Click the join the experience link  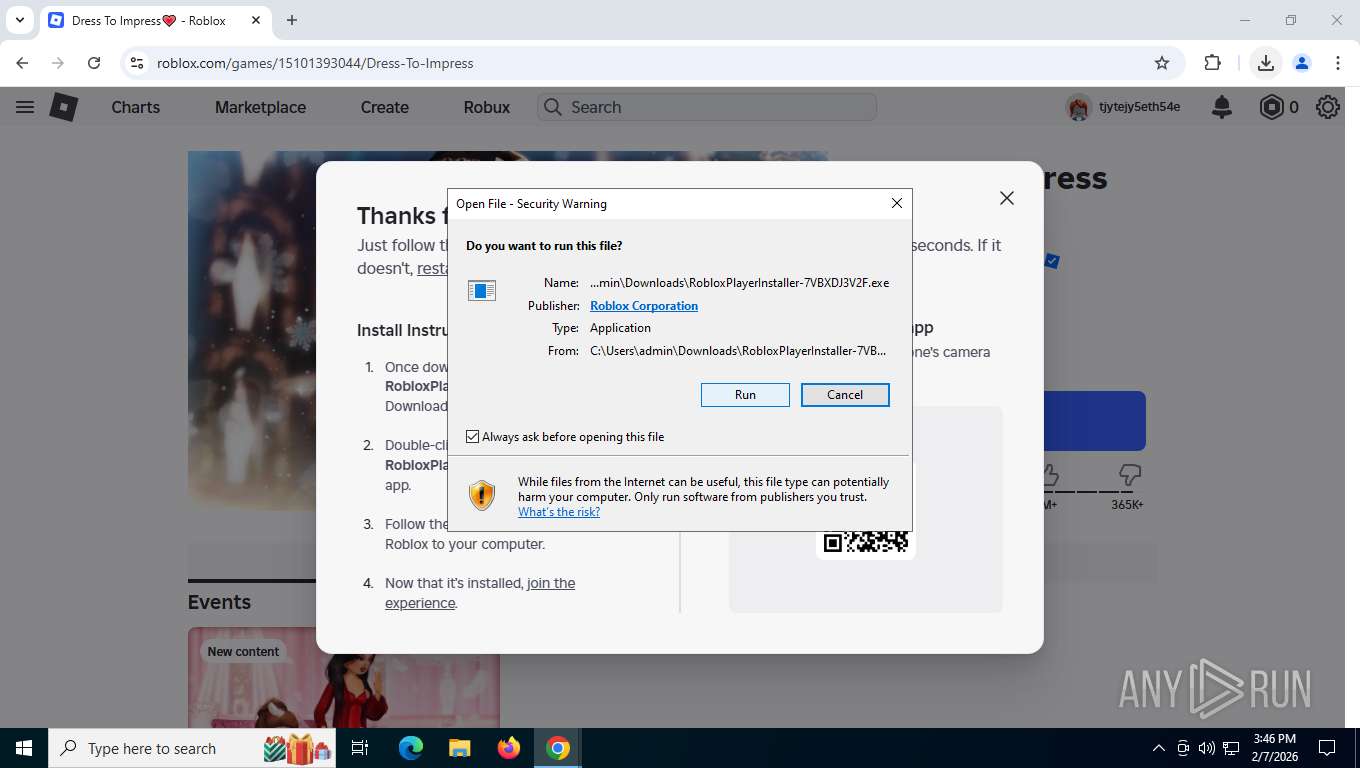point(480,593)
